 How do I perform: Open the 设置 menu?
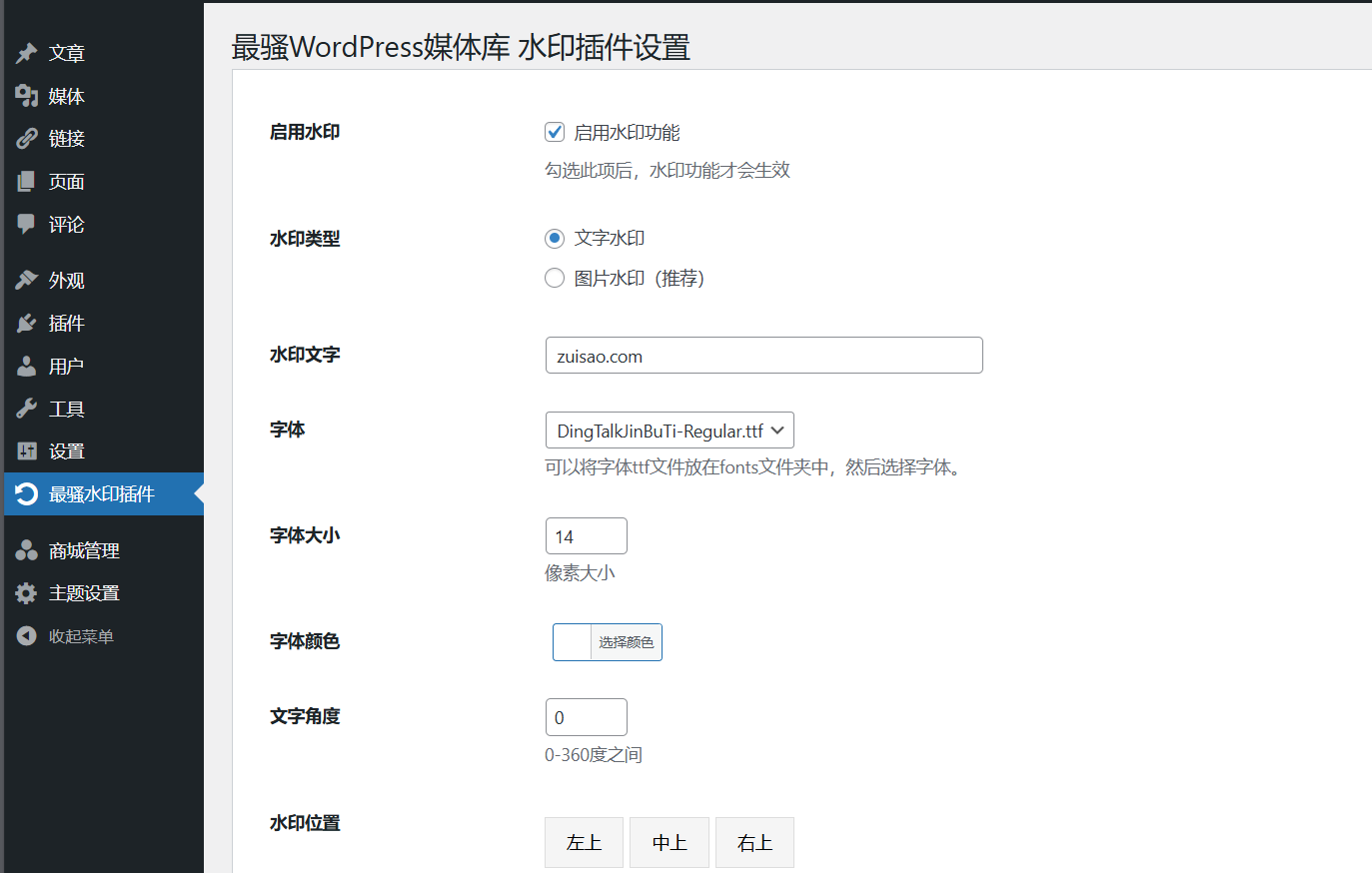(104, 451)
